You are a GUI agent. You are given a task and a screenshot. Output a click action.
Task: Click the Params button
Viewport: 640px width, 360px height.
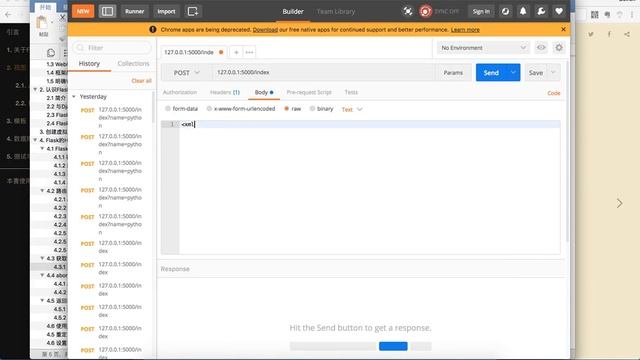(453, 73)
